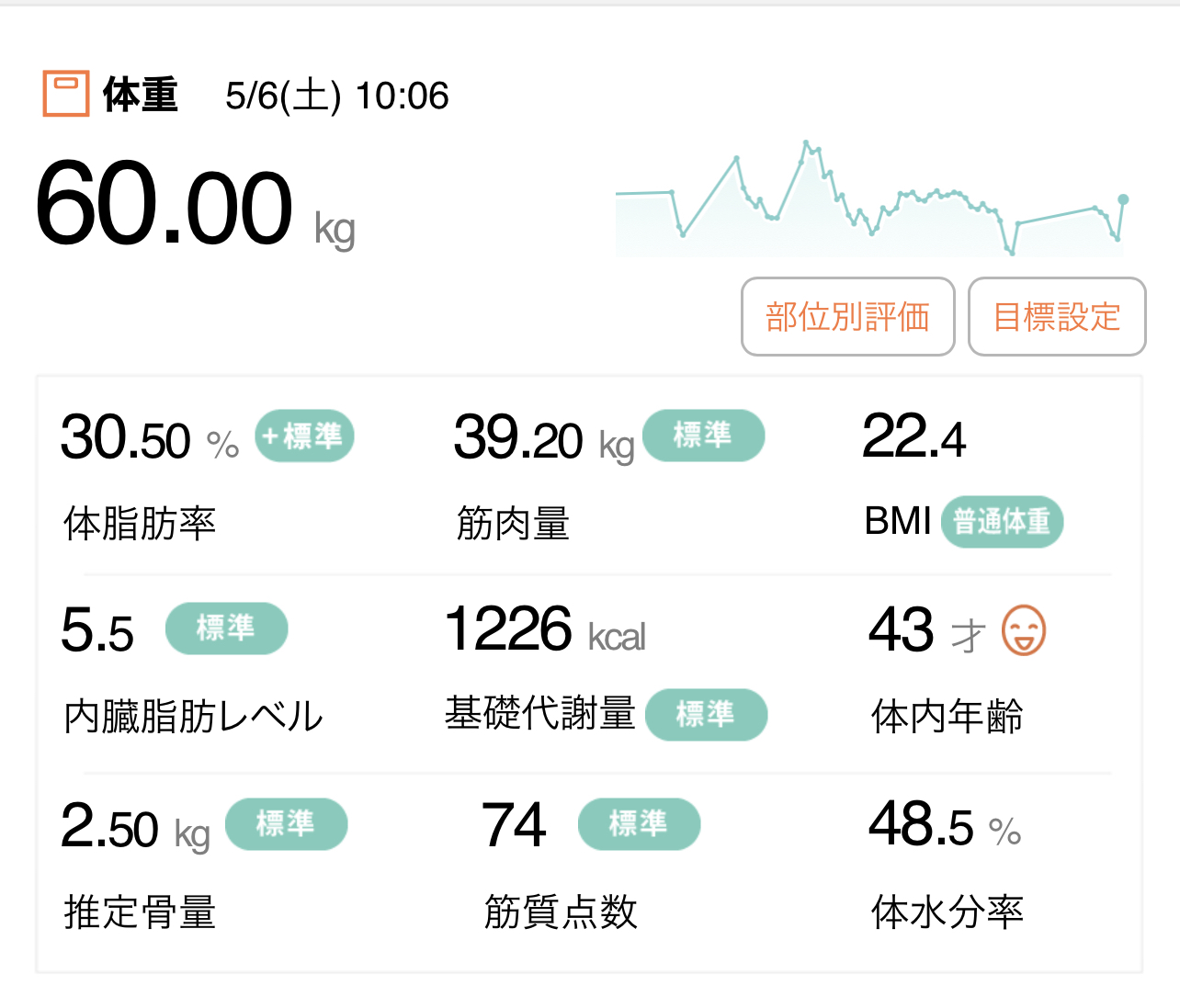
Task: Select the 43 才 body age value
Action: [x=927, y=630]
